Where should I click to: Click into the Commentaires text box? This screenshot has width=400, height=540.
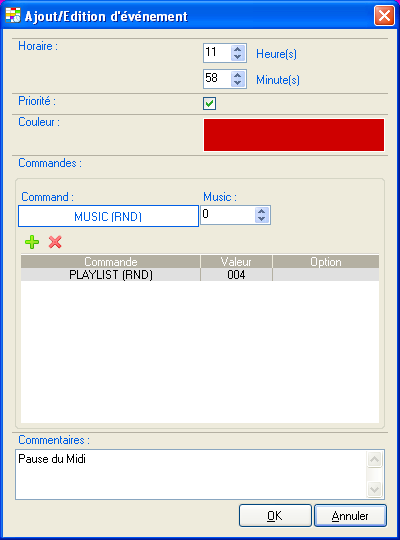tap(191, 474)
